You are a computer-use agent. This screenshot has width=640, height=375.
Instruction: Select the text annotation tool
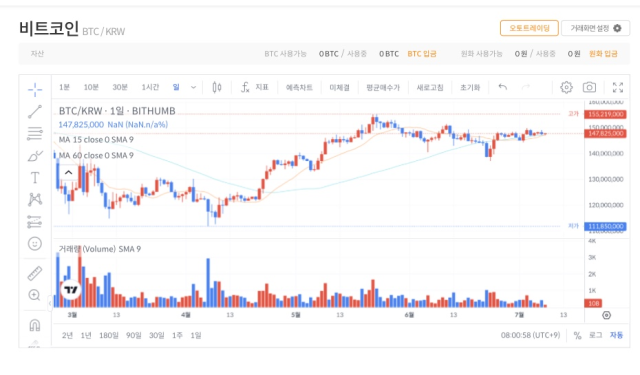[x=35, y=178]
